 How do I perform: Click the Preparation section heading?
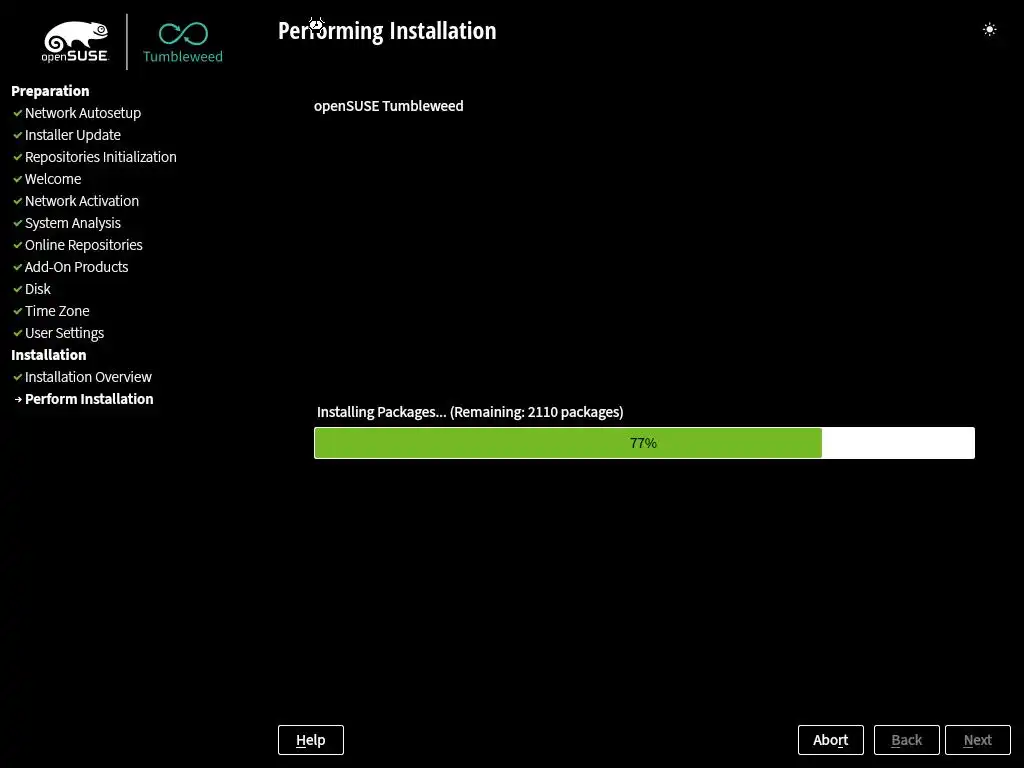point(50,91)
